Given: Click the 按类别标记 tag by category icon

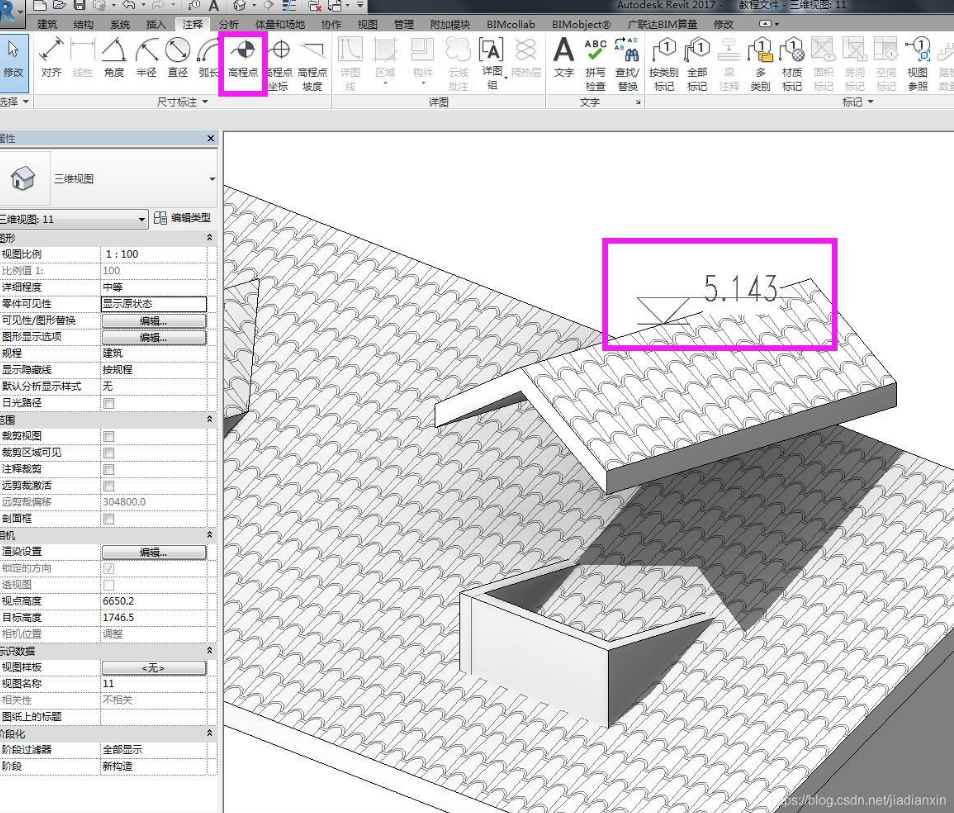Looking at the screenshot, I should pos(663,60).
